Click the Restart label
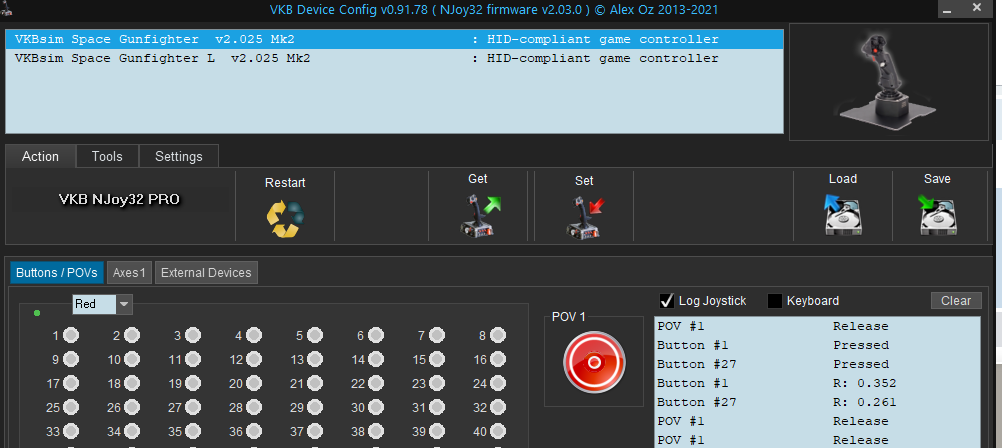Screen dimensions: 1002x448 285,183
